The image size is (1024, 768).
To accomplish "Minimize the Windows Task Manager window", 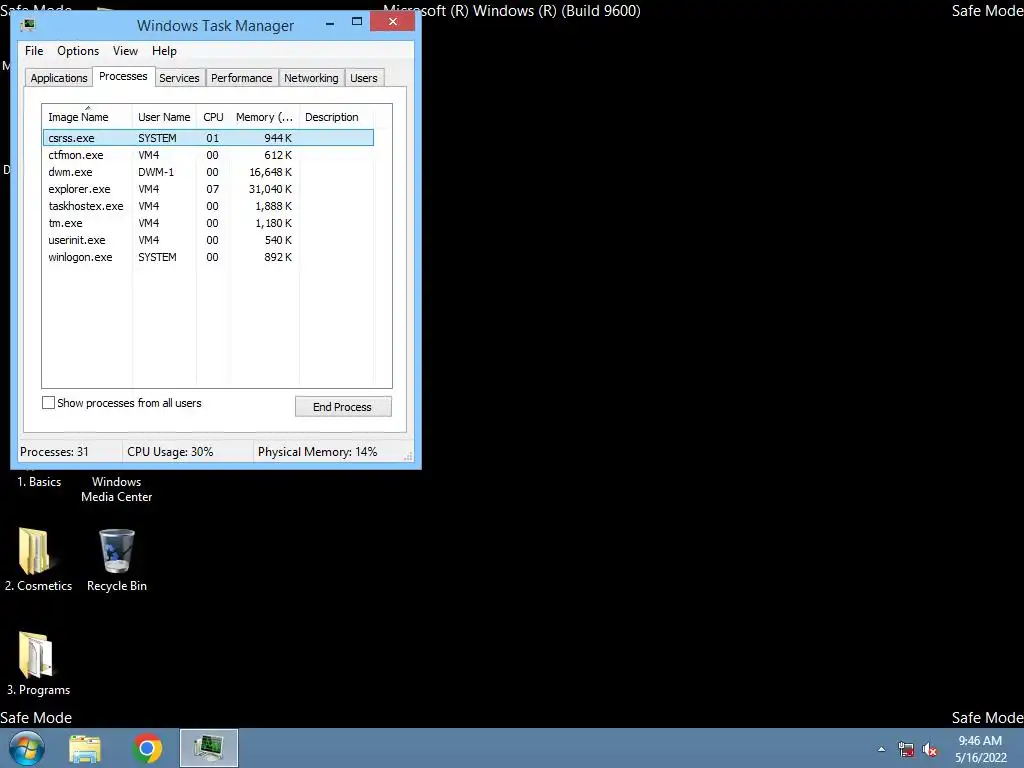I will [x=330, y=23].
